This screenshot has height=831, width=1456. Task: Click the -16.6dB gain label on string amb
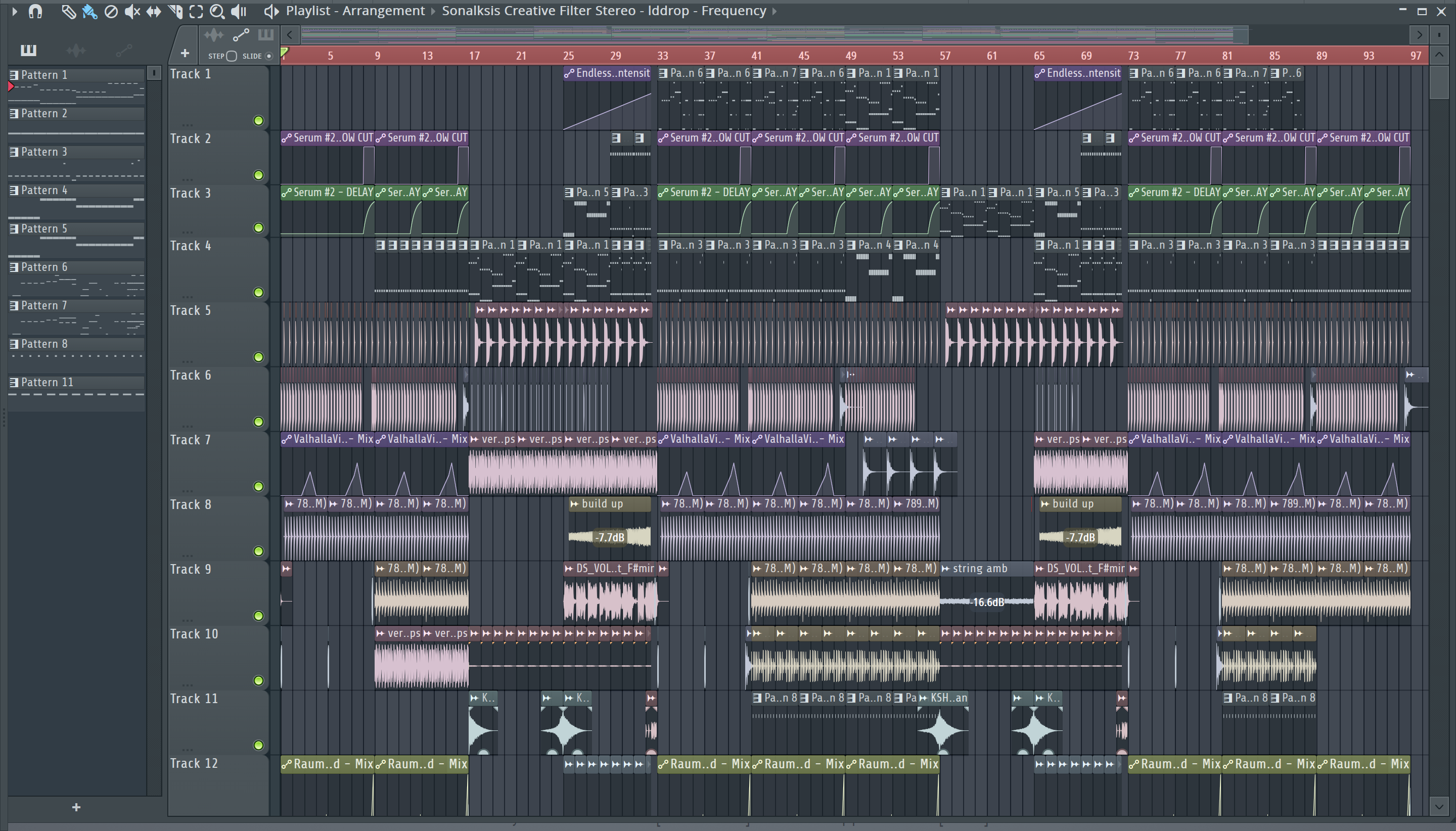coord(987,602)
